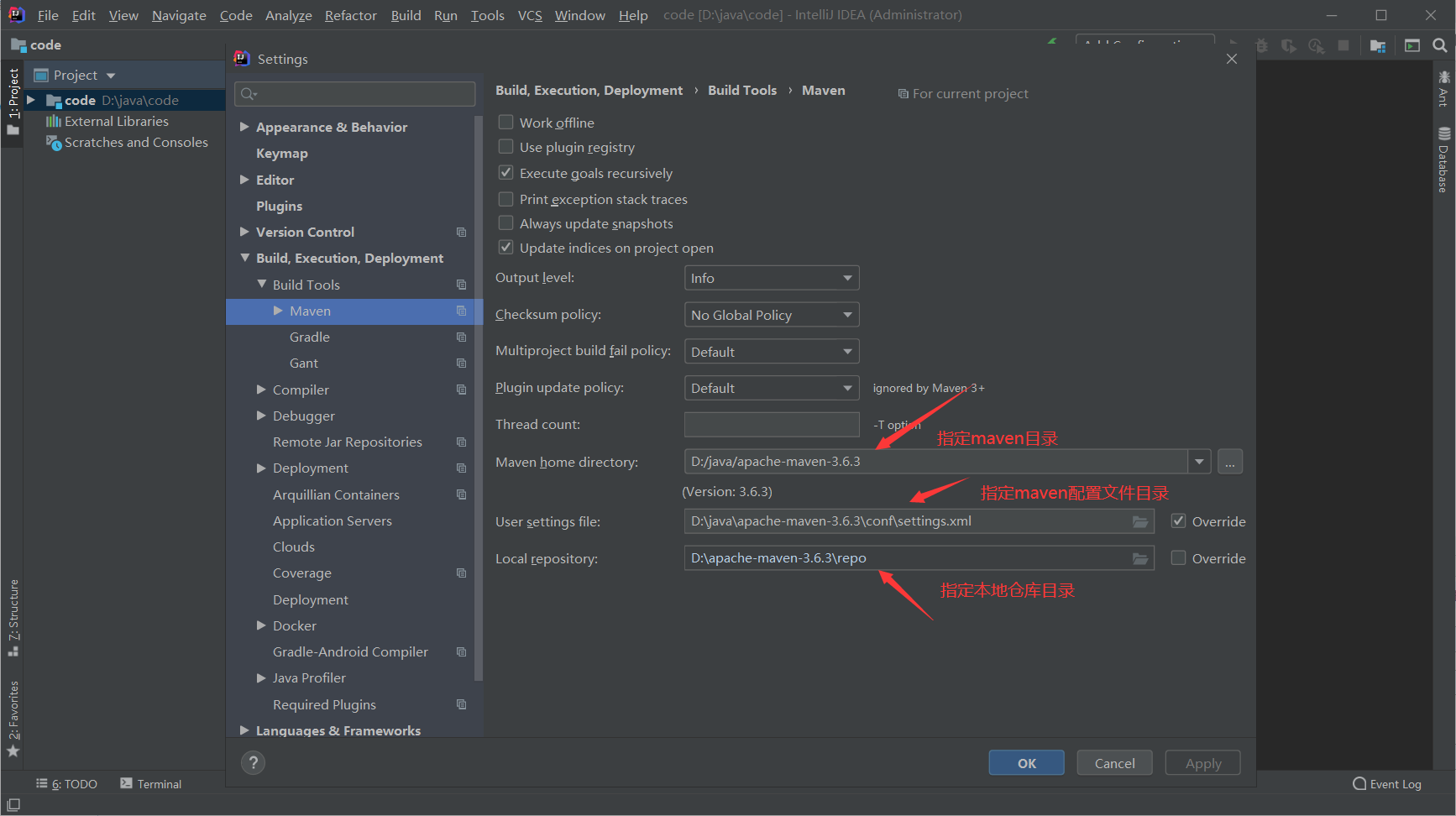Expand Languages & Frameworks node

[244, 730]
